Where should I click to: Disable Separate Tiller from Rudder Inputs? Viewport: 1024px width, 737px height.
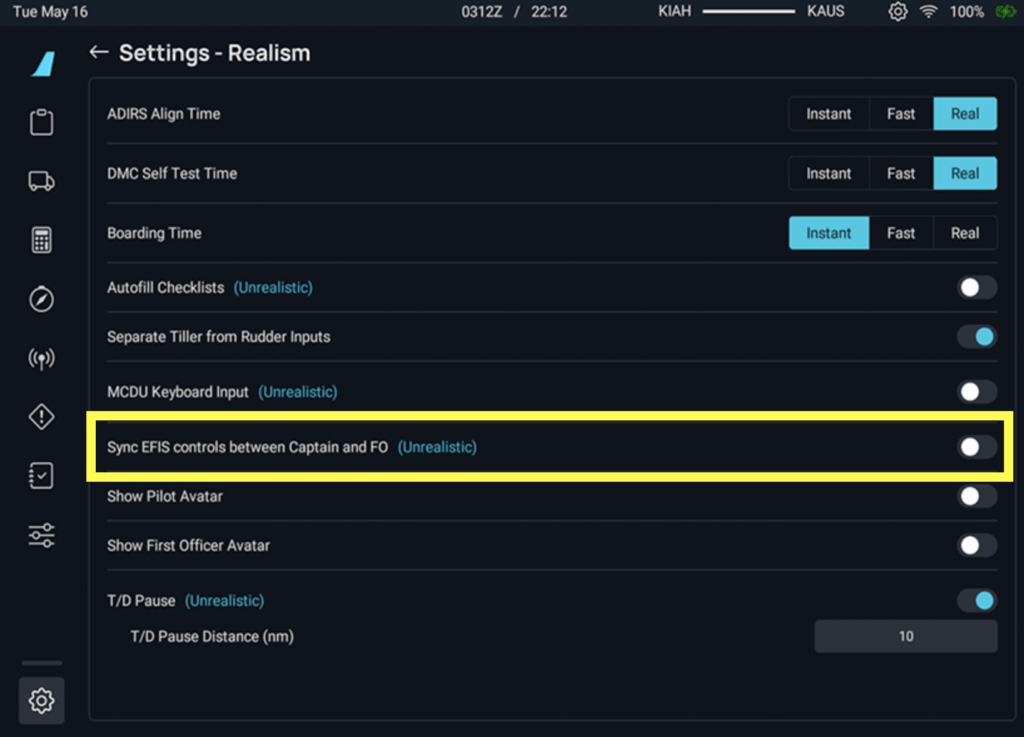coord(976,337)
